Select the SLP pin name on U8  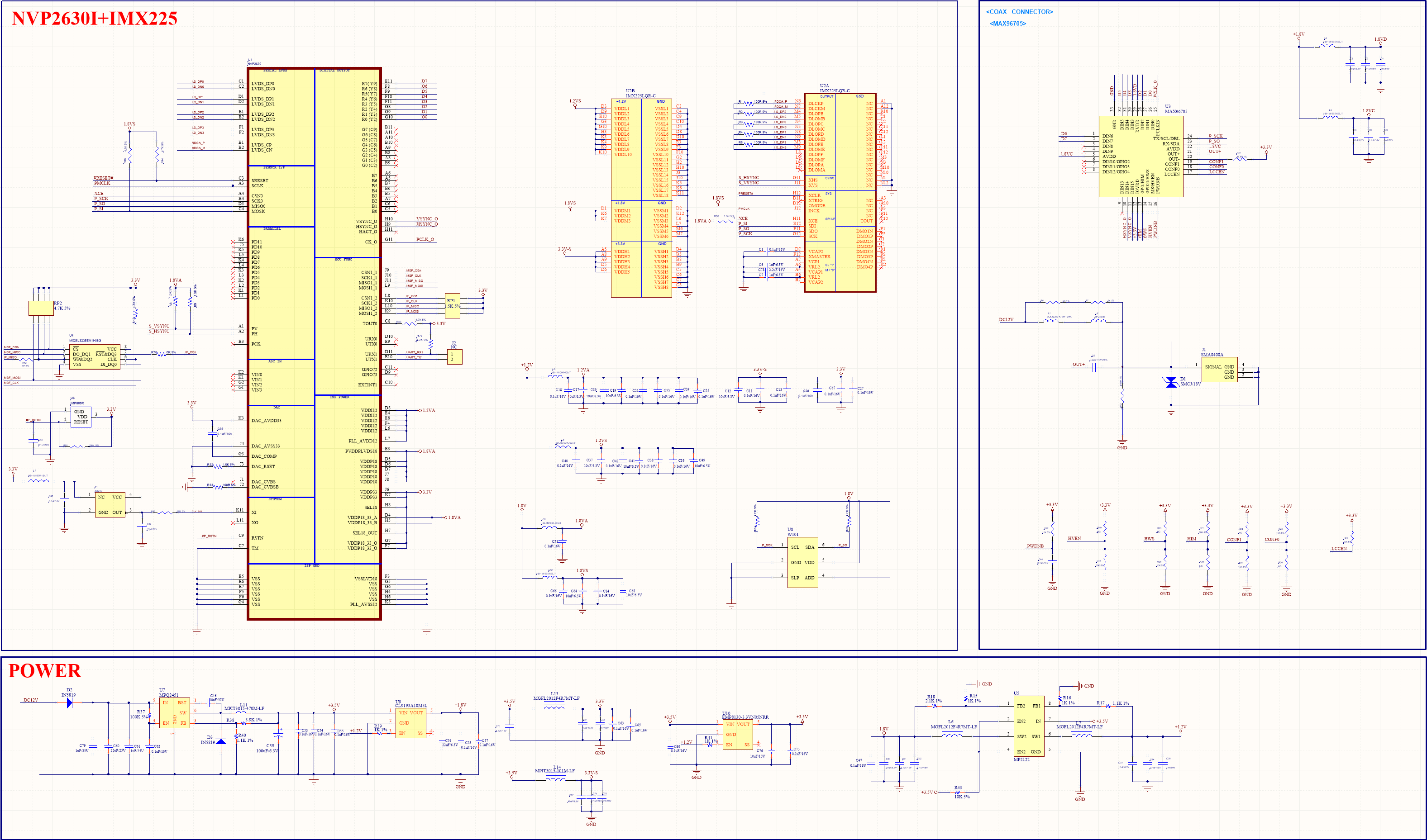pyautogui.click(x=795, y=578)
